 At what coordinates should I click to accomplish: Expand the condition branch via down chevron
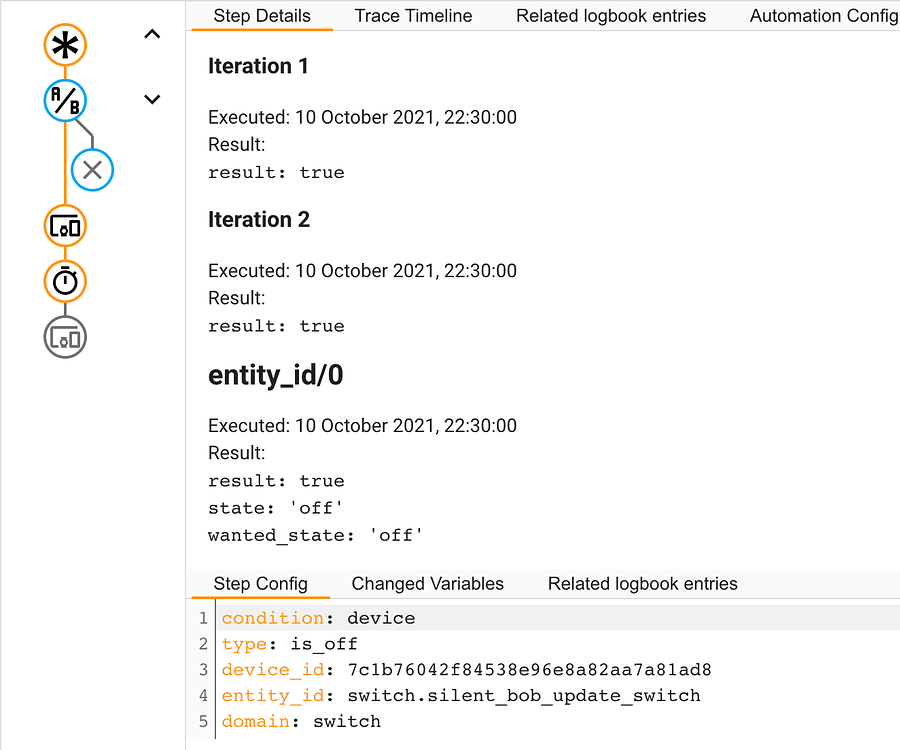152,99
